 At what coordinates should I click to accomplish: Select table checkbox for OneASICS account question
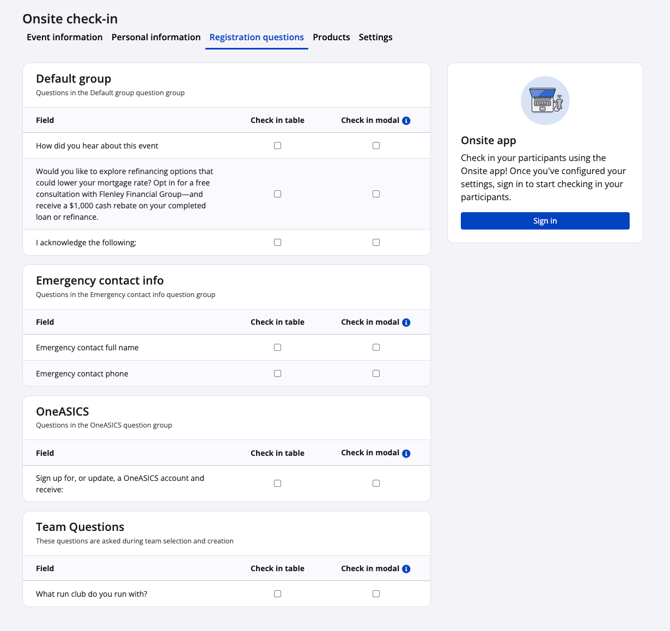click(278, 484)
